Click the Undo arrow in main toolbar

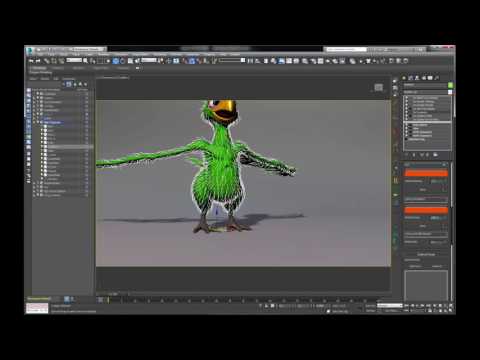[31, 61]
